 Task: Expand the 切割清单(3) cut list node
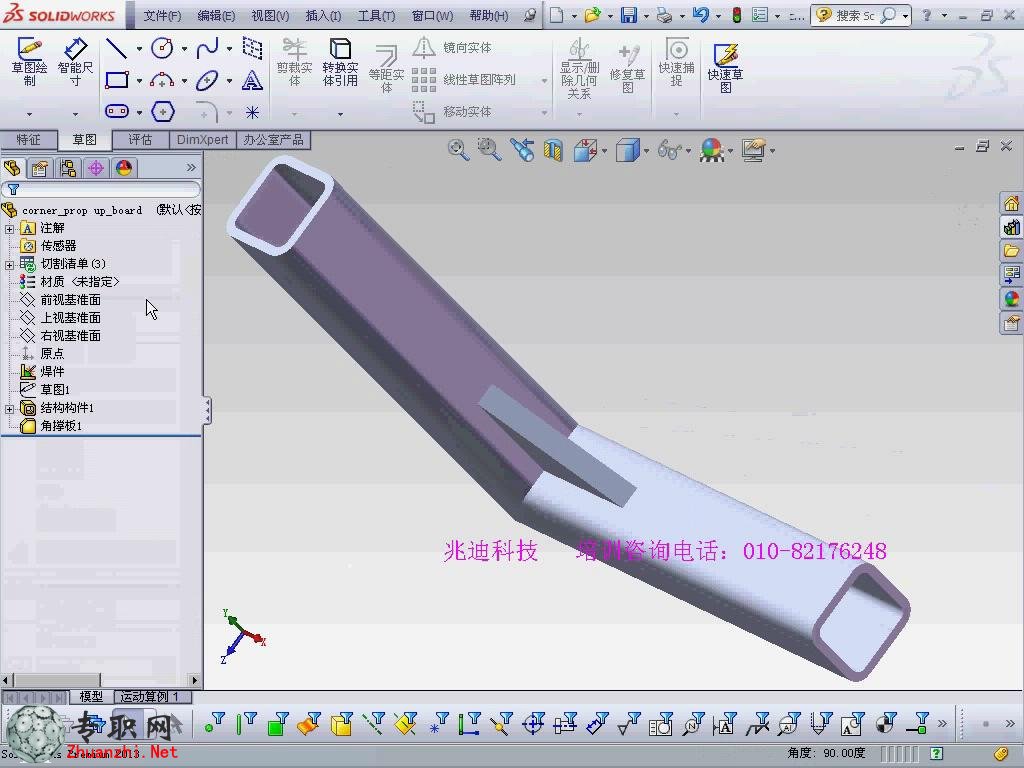point(9,264)
